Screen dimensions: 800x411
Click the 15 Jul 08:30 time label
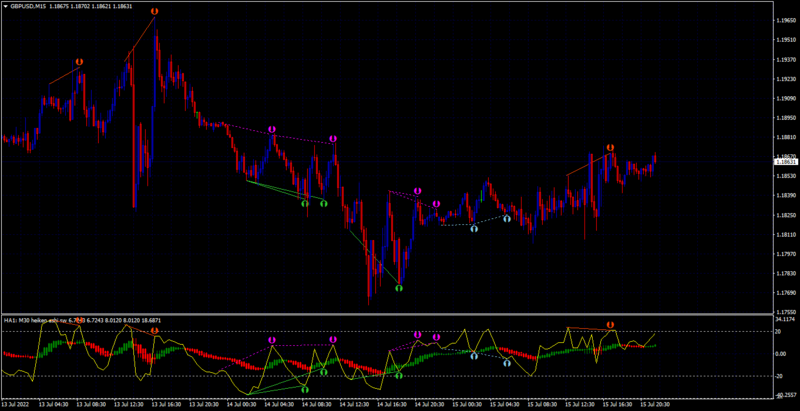point(542,403)
